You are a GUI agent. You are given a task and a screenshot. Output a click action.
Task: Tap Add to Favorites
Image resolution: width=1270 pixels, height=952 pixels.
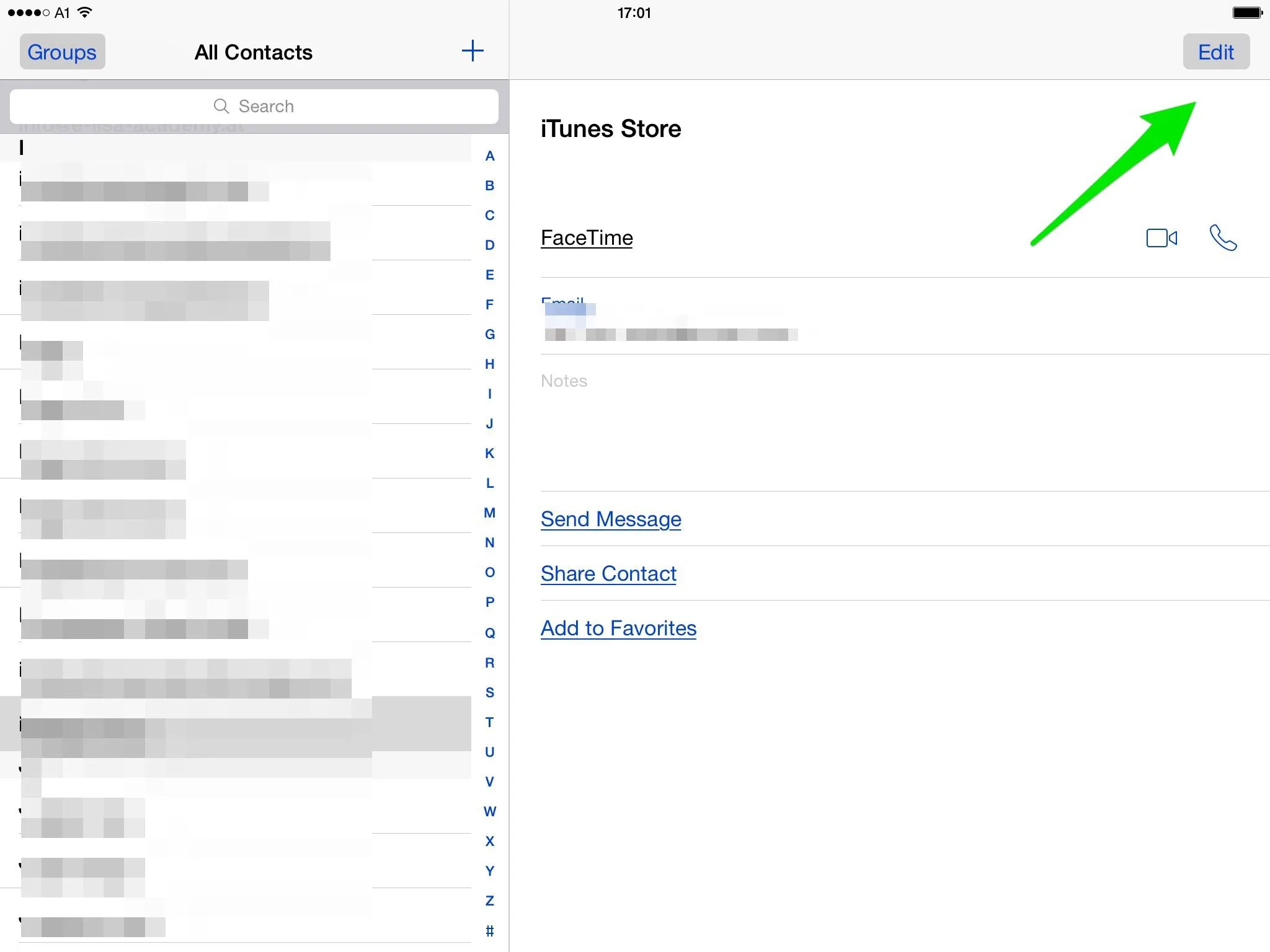pyautogui.click(x=618, y=628)
